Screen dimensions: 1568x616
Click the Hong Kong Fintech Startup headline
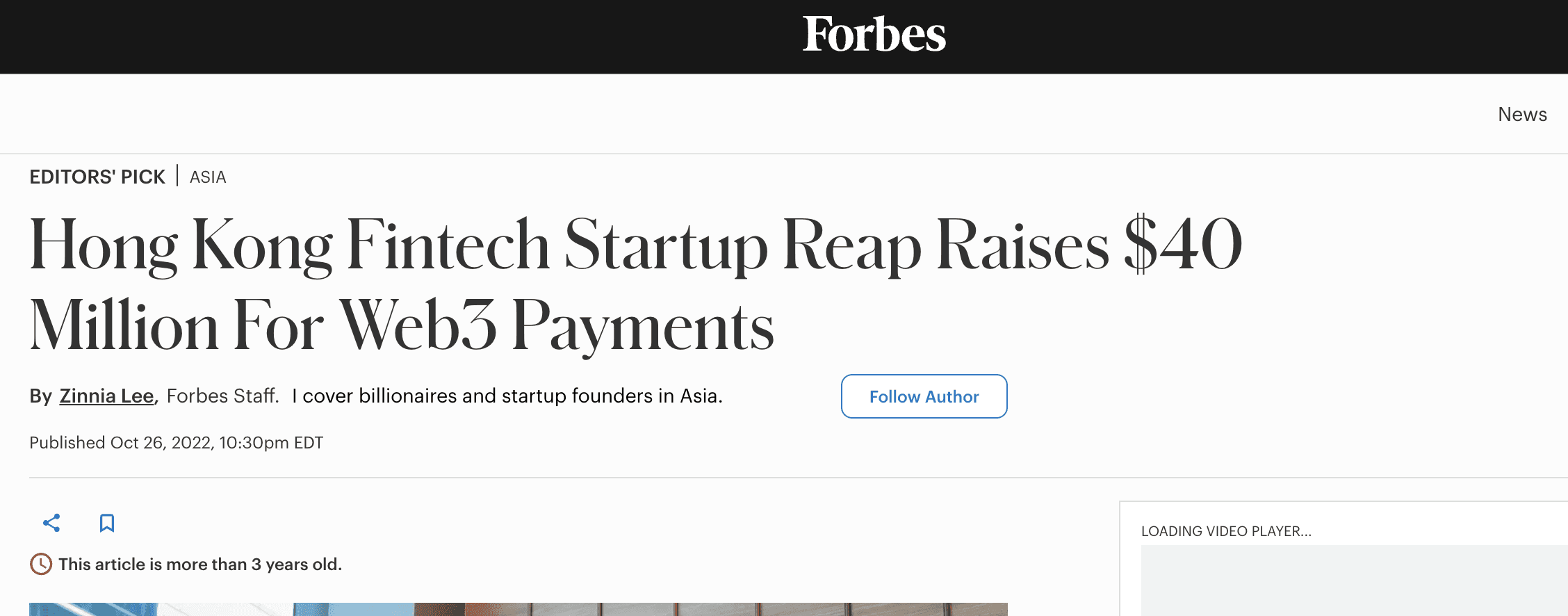636,284
